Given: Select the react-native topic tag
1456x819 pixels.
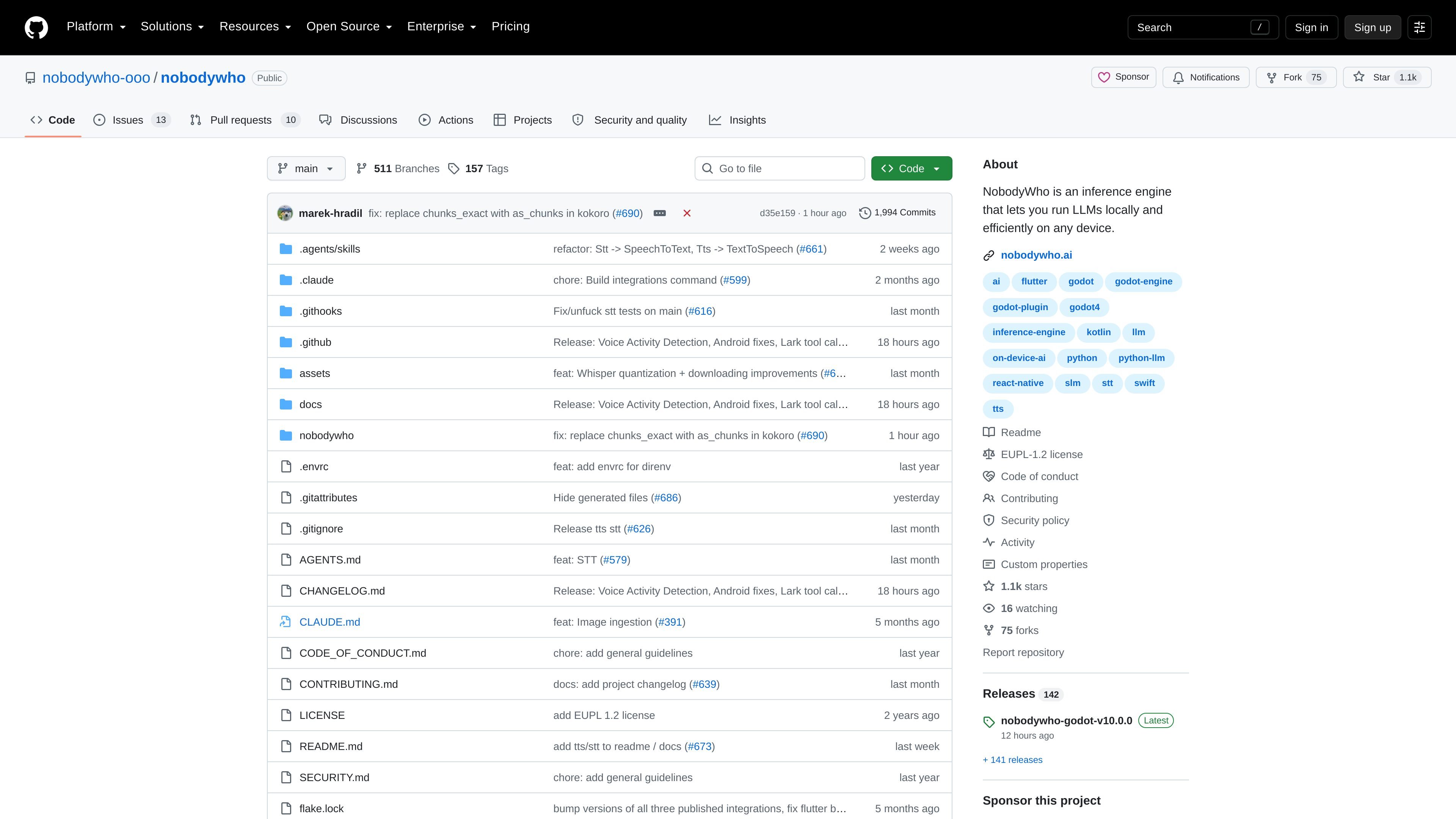Looking at the screenshot, I should point(1018,383).
